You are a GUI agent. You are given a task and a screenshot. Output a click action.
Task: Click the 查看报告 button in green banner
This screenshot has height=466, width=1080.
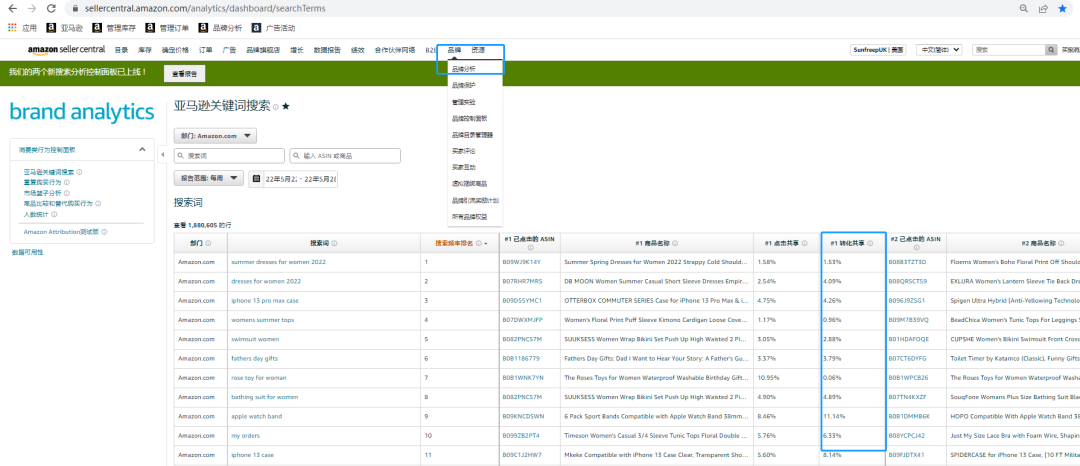tap(185, 73)
